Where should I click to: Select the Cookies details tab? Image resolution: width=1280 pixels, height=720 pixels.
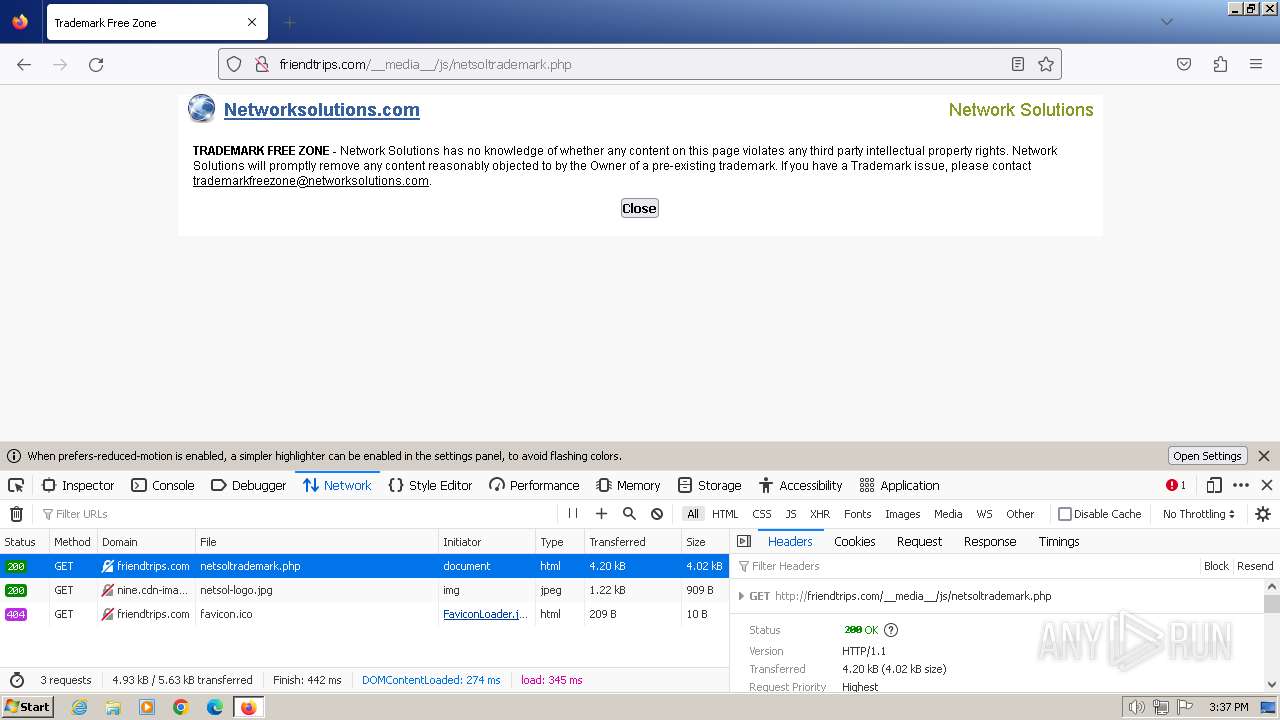pyautogui.click(x=855, y=541)
